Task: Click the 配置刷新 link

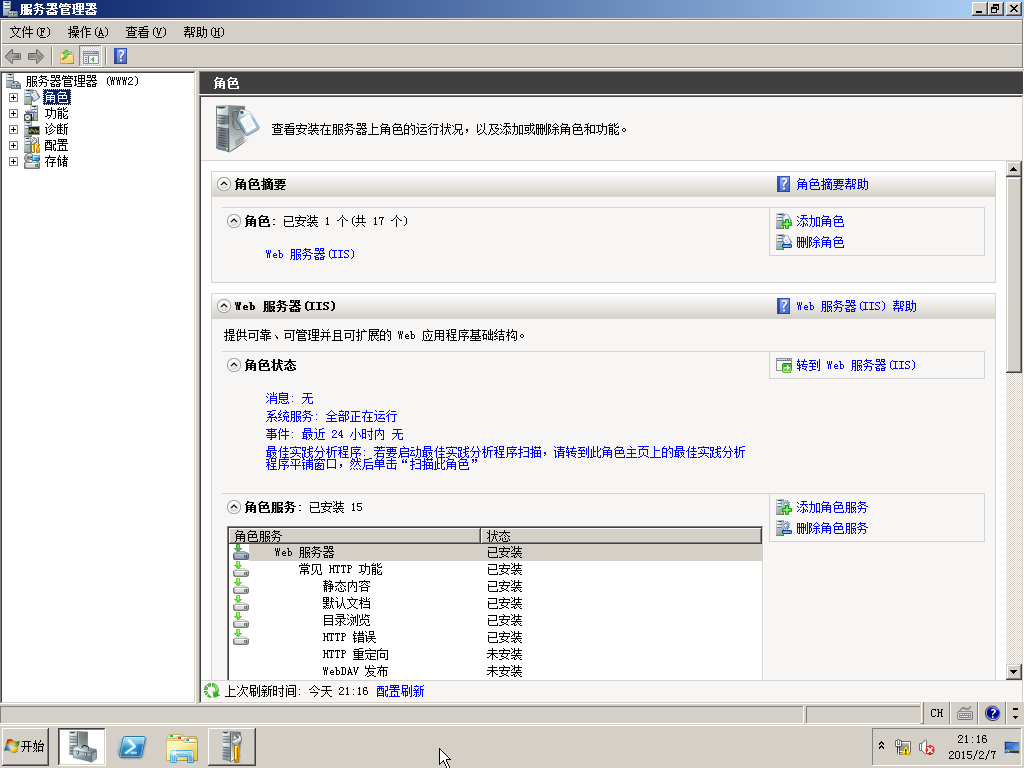Action: tap(400, 691)
